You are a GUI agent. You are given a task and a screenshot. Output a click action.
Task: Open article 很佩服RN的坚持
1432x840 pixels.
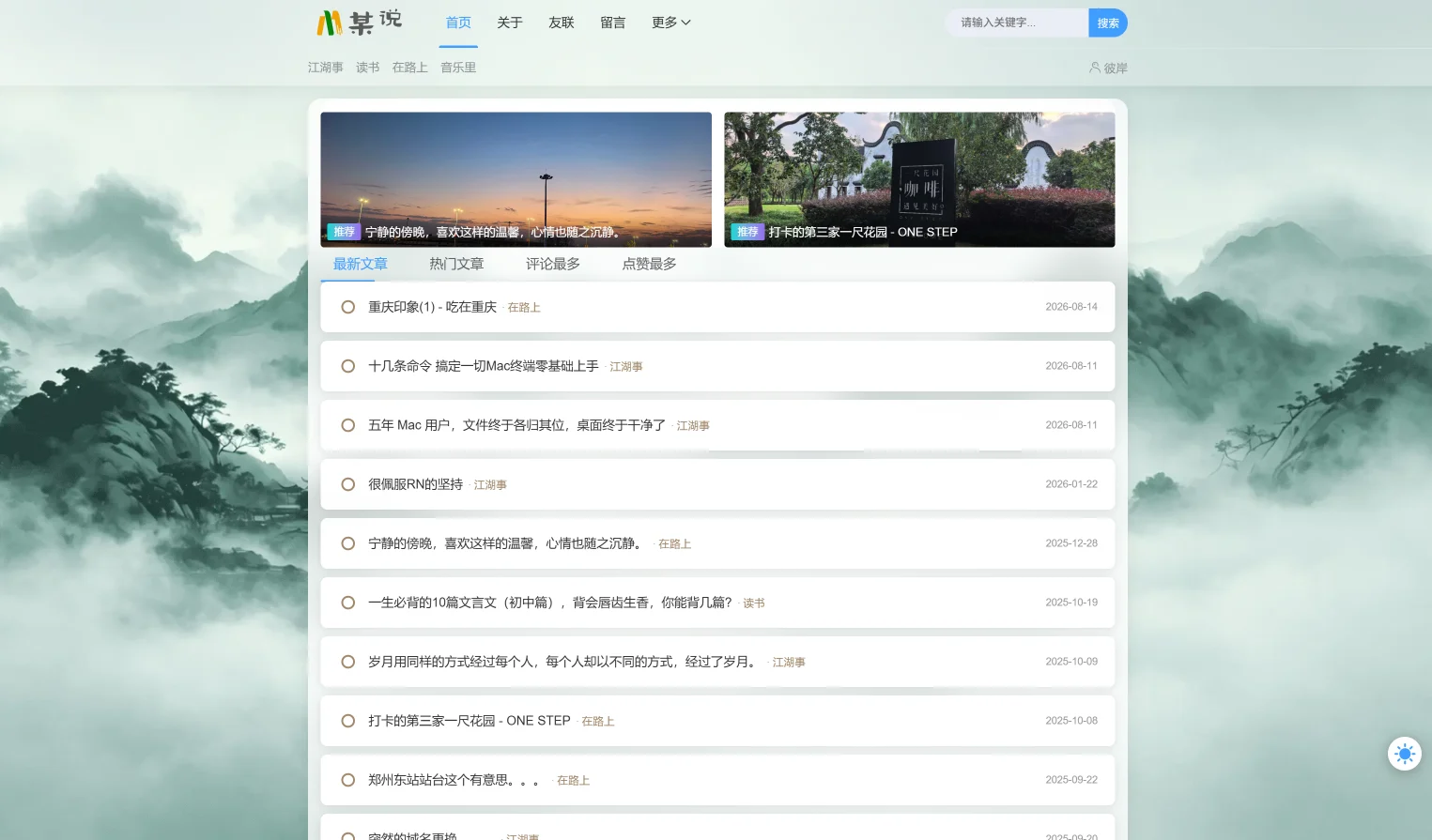pos(416,484)
